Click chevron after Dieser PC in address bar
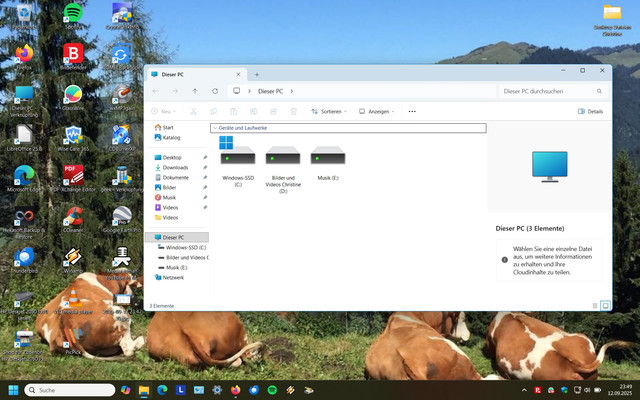 [291, 91]
